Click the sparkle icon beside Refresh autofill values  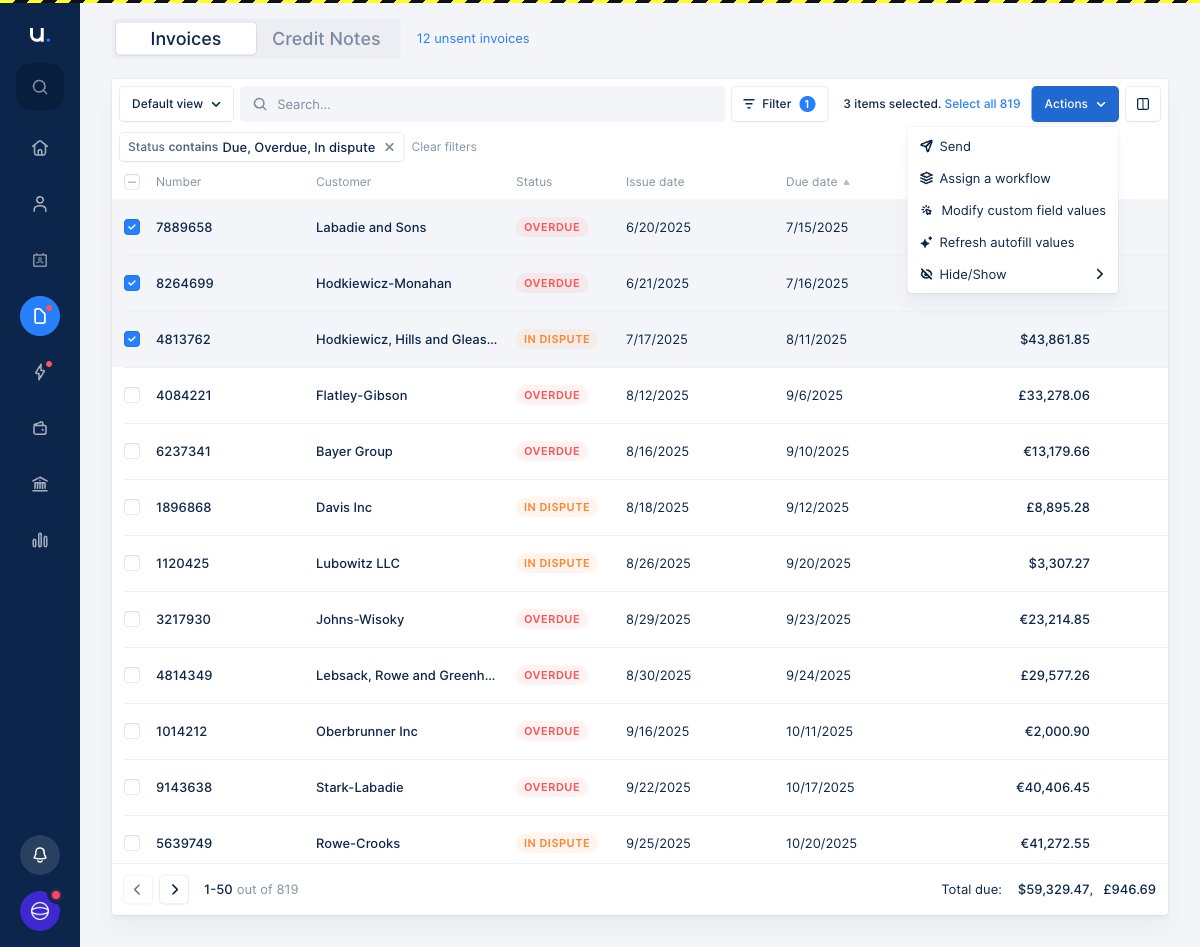click(926, 242)
